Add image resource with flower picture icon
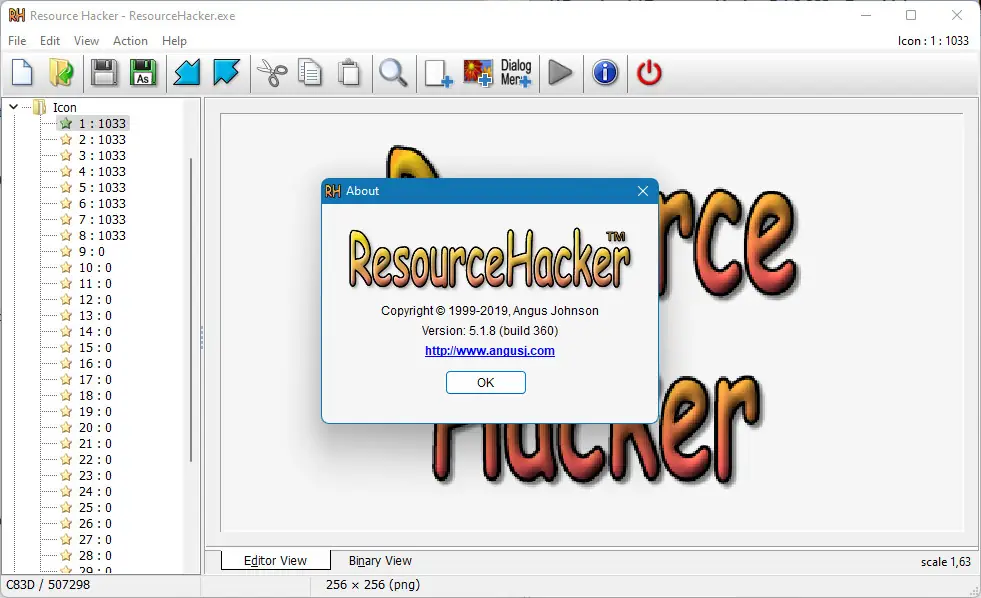 (x=478, y=73)
